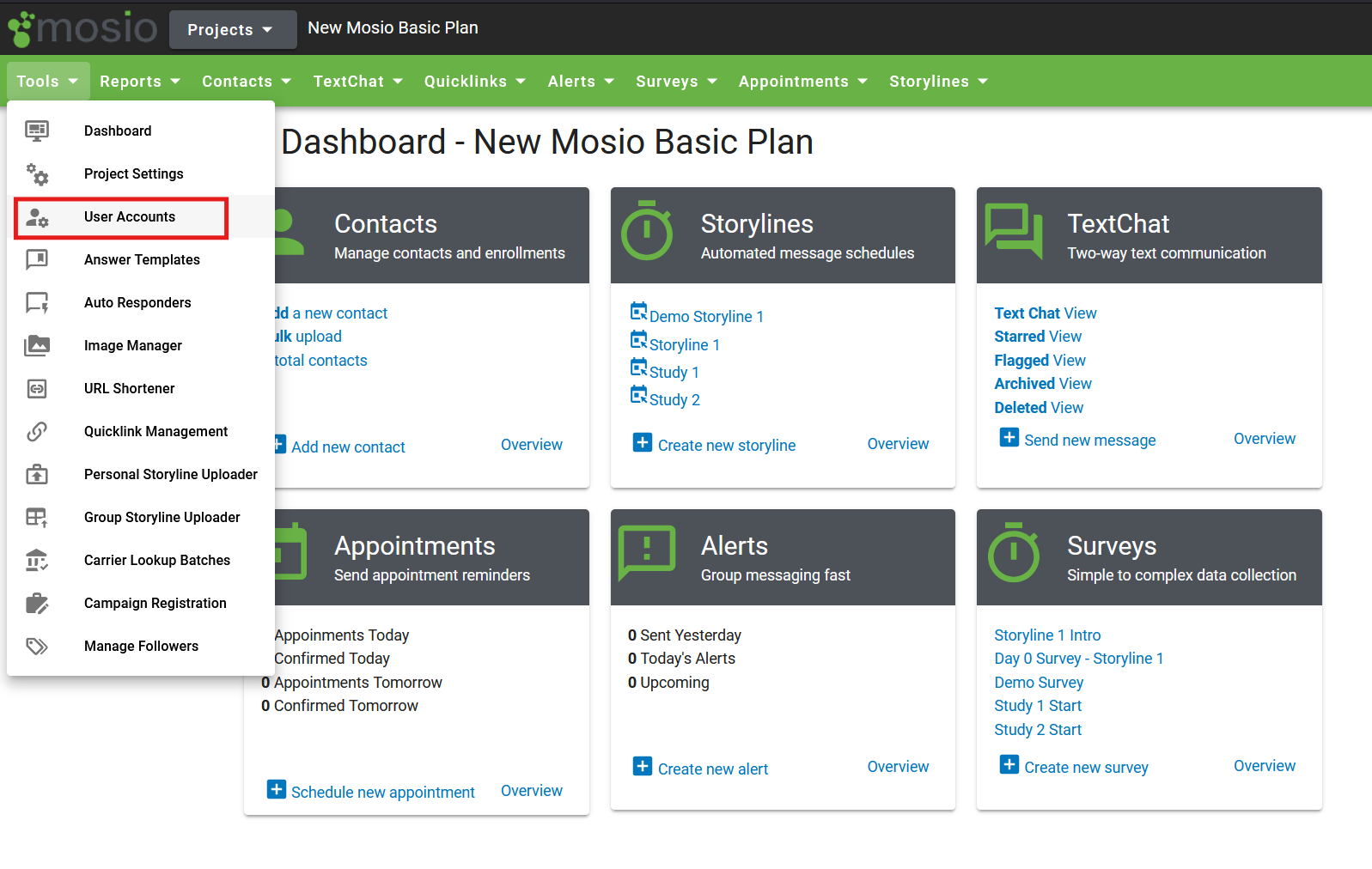
Task: Click the calendar icon next to Demo Storyline 1
Action: pos(639,311)
